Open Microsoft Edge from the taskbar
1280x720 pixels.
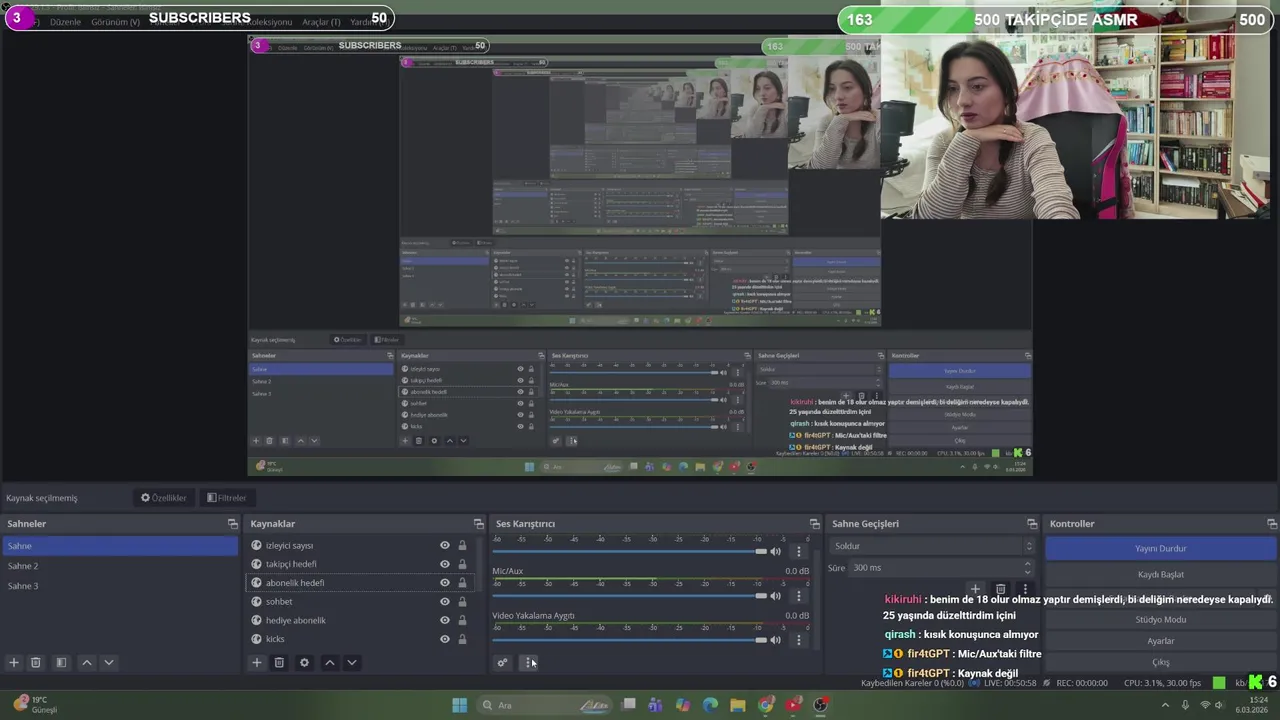(x=710, y=705)
